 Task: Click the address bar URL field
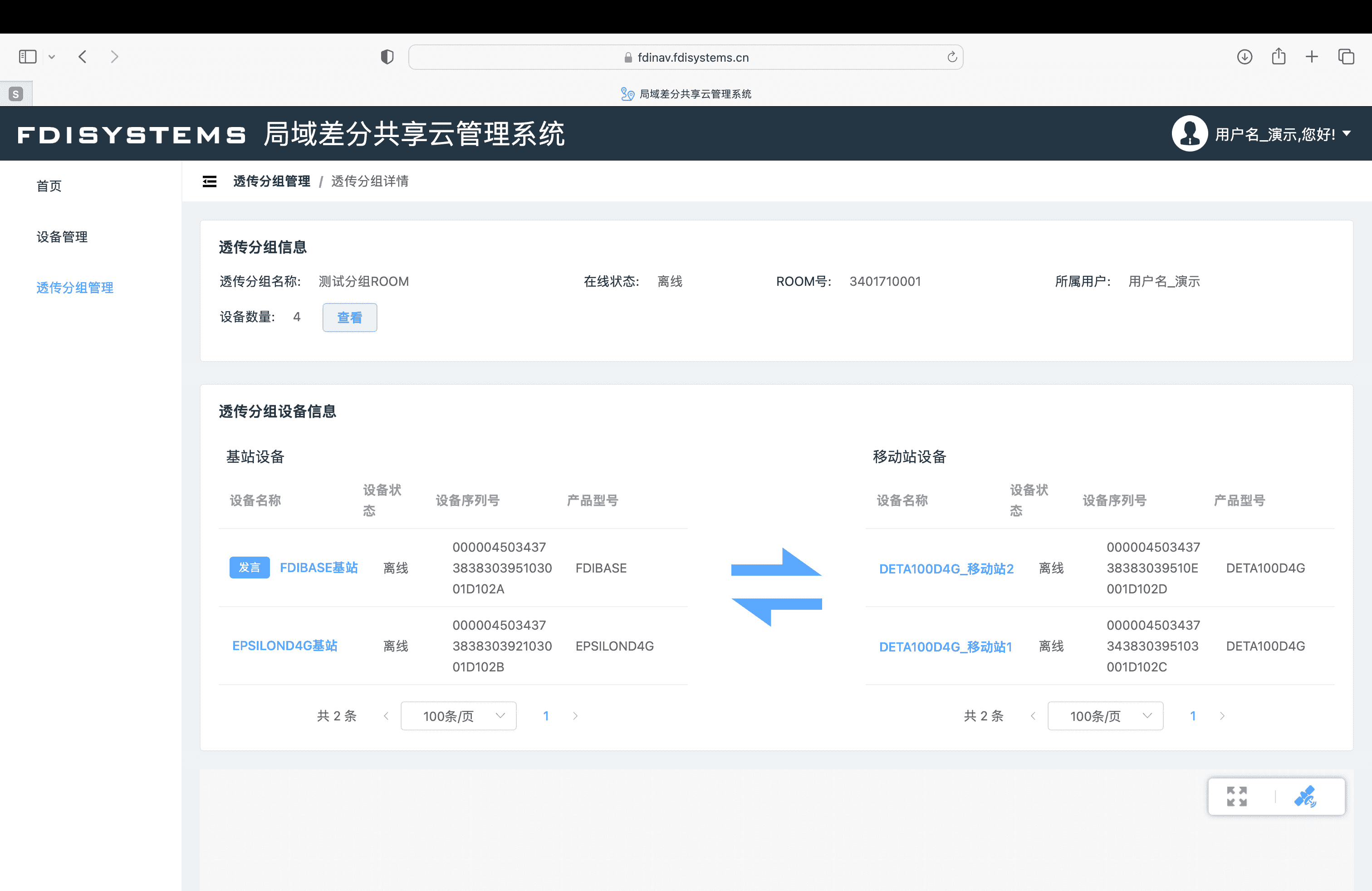(x=692, y=57)
